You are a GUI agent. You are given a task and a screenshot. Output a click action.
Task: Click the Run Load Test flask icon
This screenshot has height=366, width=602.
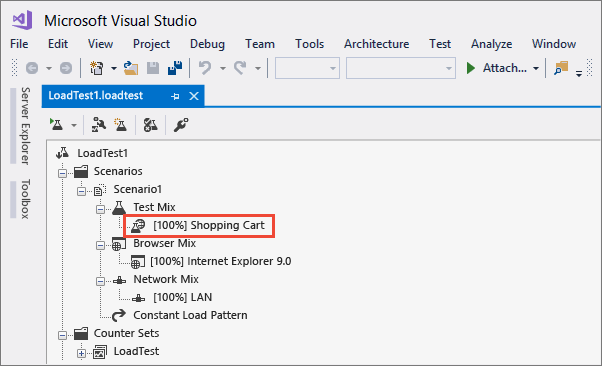pyautogui.click(x=57, y=124)
